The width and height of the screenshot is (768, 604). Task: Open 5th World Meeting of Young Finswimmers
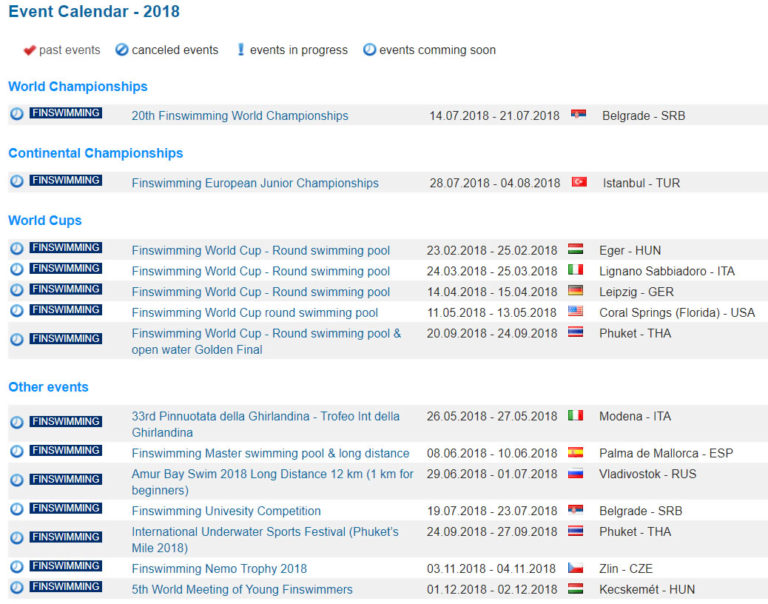click(x=242, y=589)
